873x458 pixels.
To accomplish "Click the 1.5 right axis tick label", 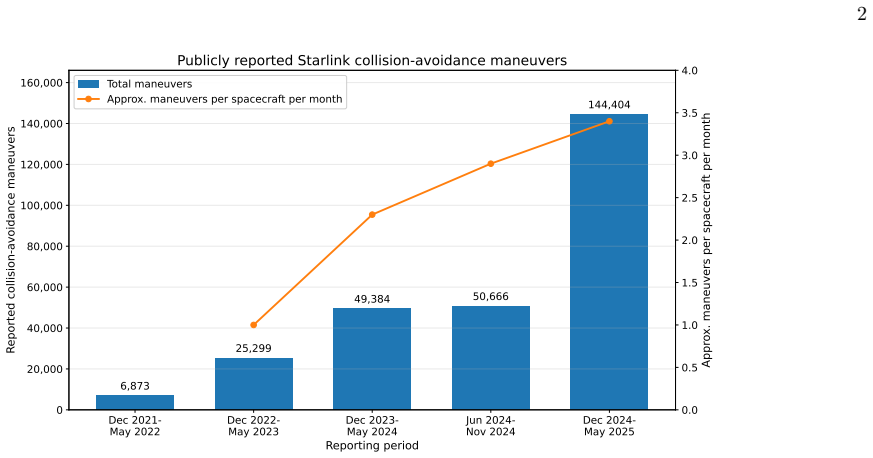I will (689, 283).
